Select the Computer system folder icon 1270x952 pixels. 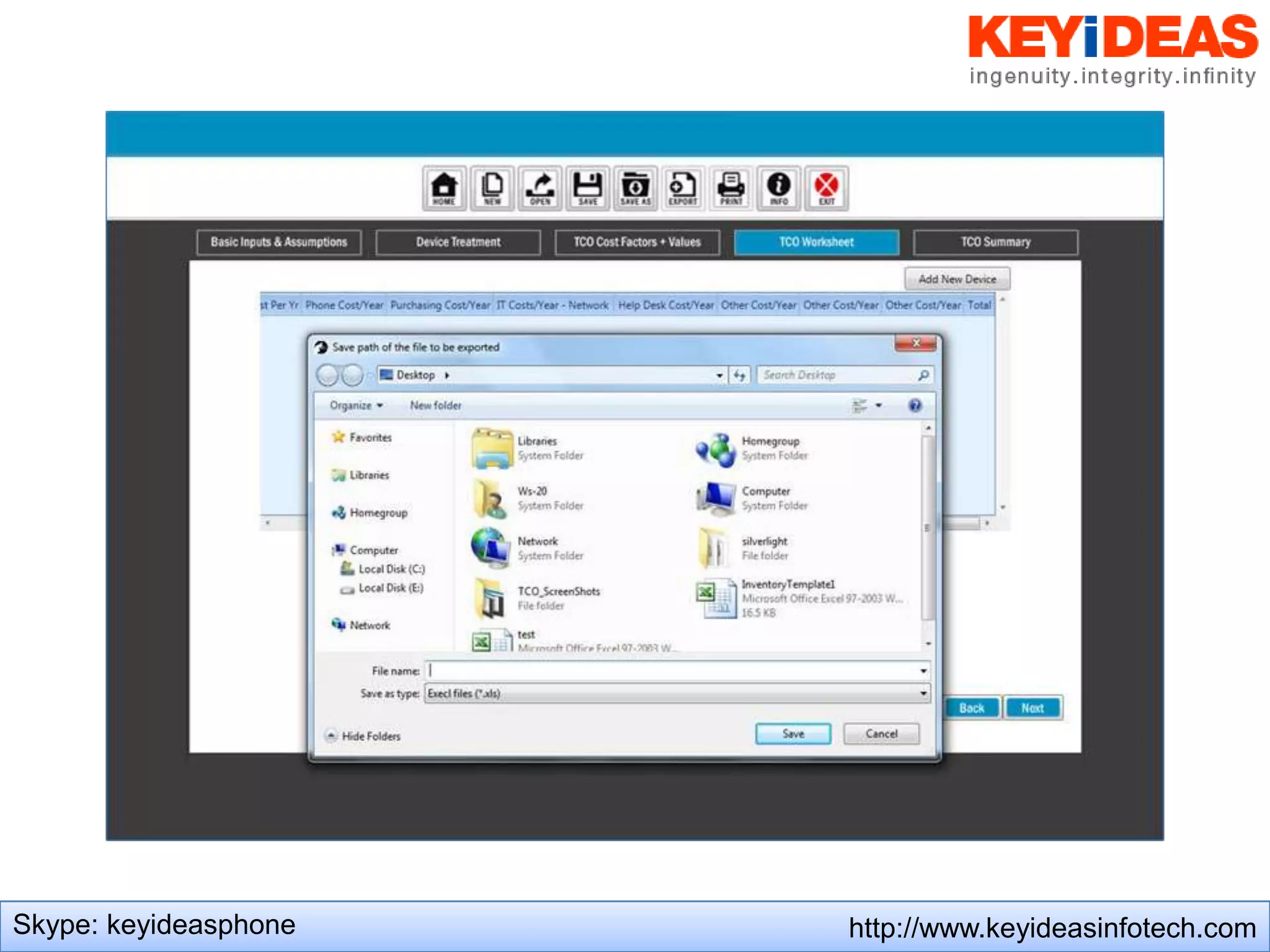[716, 500]
